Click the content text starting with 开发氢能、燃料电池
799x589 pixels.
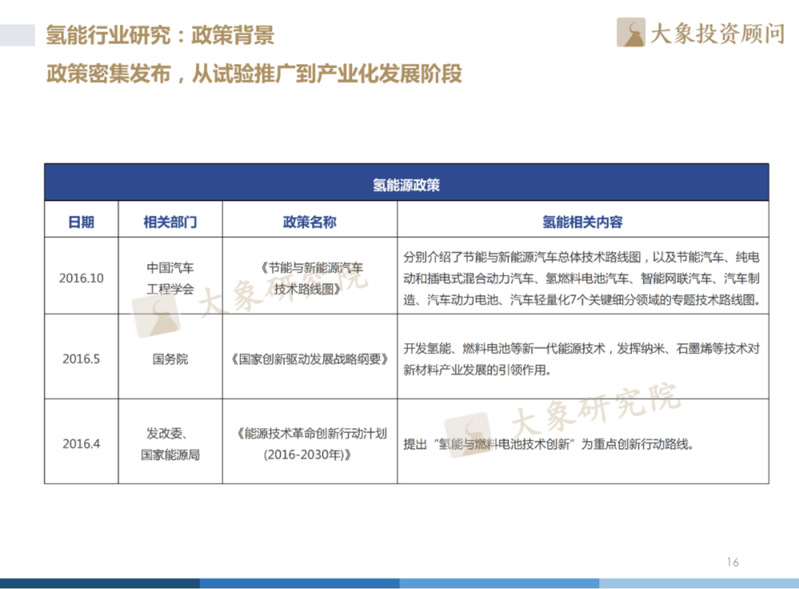pyautogui.click(x=581, y=358)
